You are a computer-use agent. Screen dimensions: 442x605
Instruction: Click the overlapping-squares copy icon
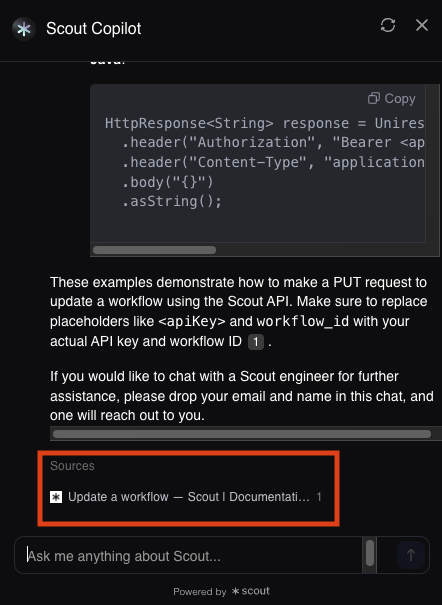pyautogui.click(x=373, y=98)
